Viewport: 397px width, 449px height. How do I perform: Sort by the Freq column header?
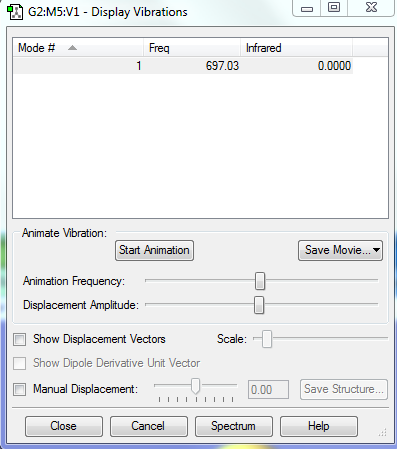point(192,48)
